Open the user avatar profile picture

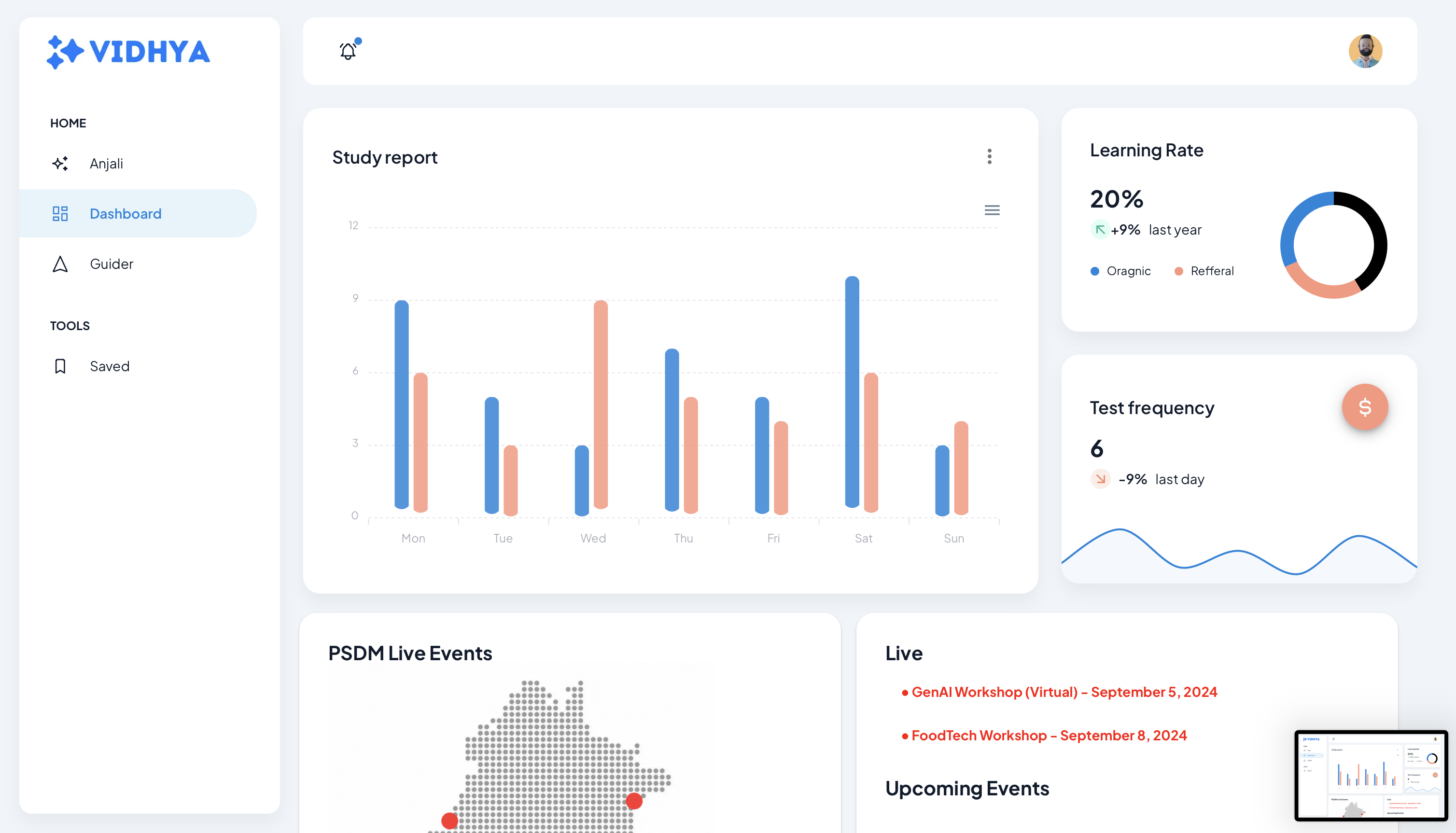(x=1365, y=52)
